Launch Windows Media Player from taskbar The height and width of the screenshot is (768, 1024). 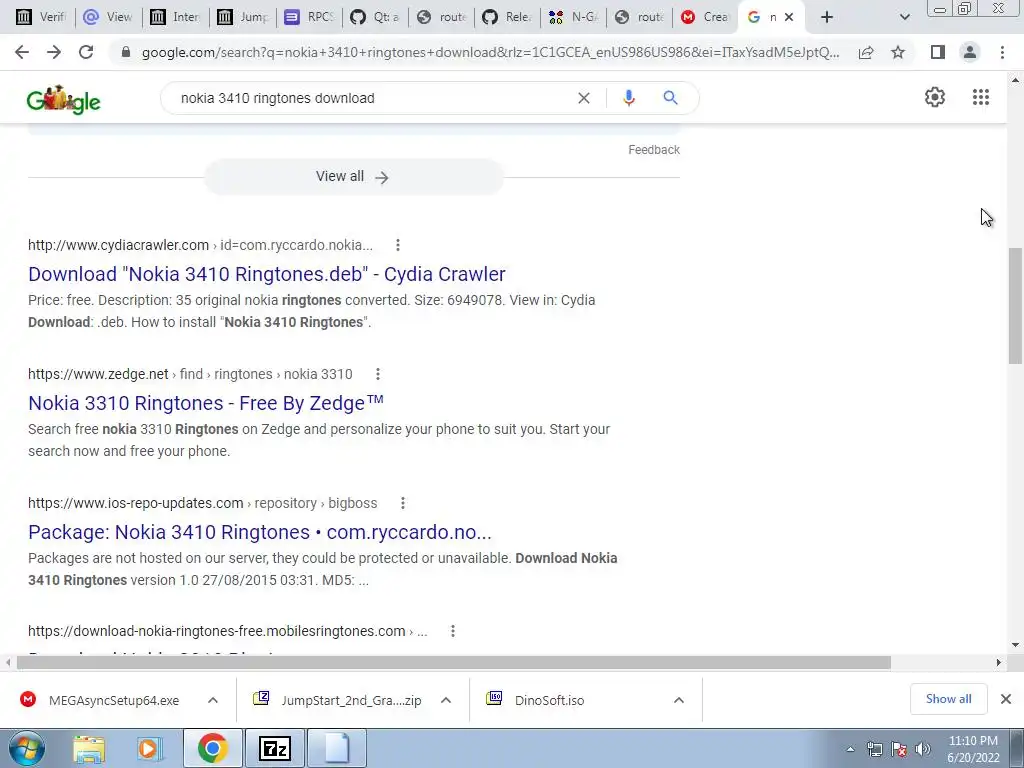tap(148, 748)
